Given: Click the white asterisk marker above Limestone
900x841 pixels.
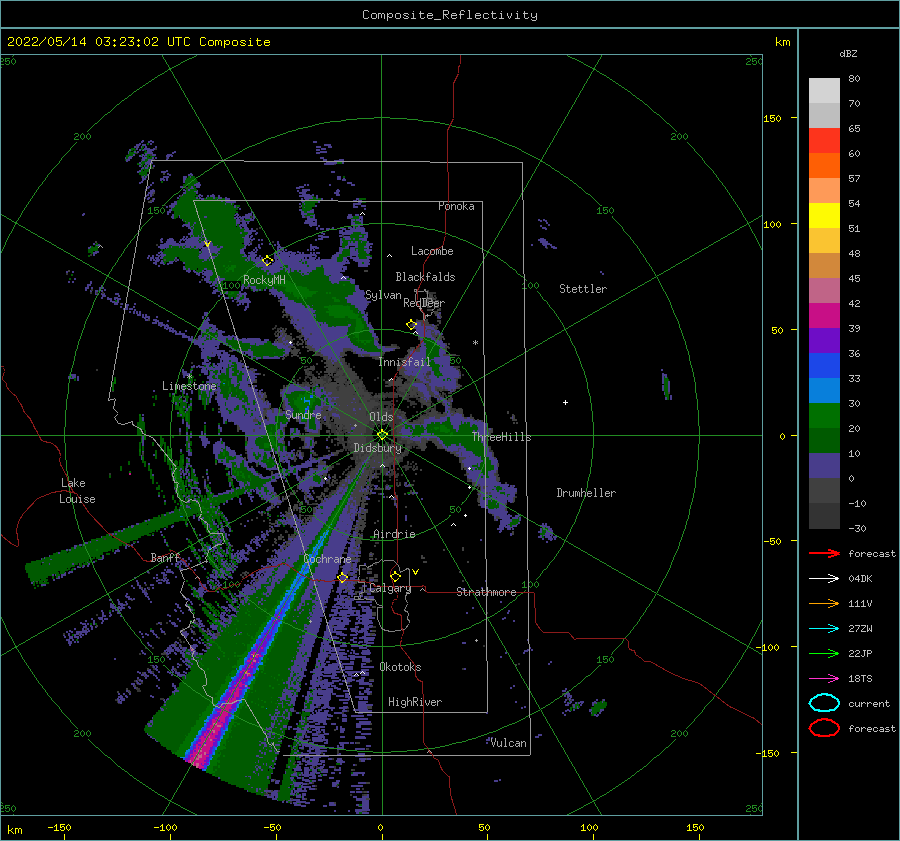Looking at the screenshot, I should 189,377.
